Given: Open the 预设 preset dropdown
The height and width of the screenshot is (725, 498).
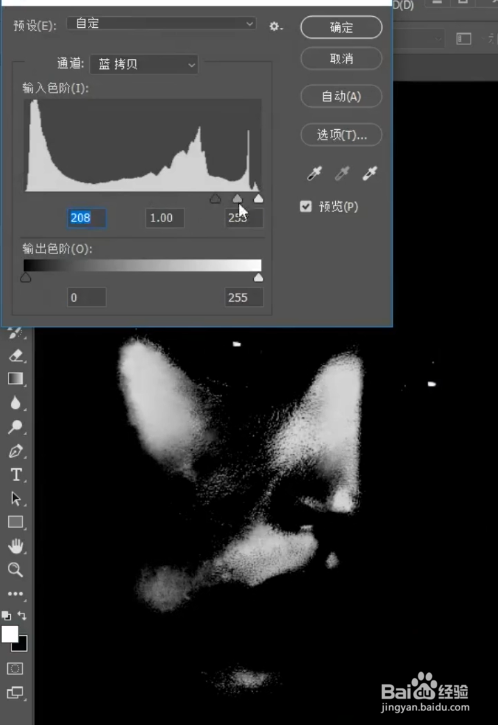Looking at the screenshot, I should click(x=161, y=24).
